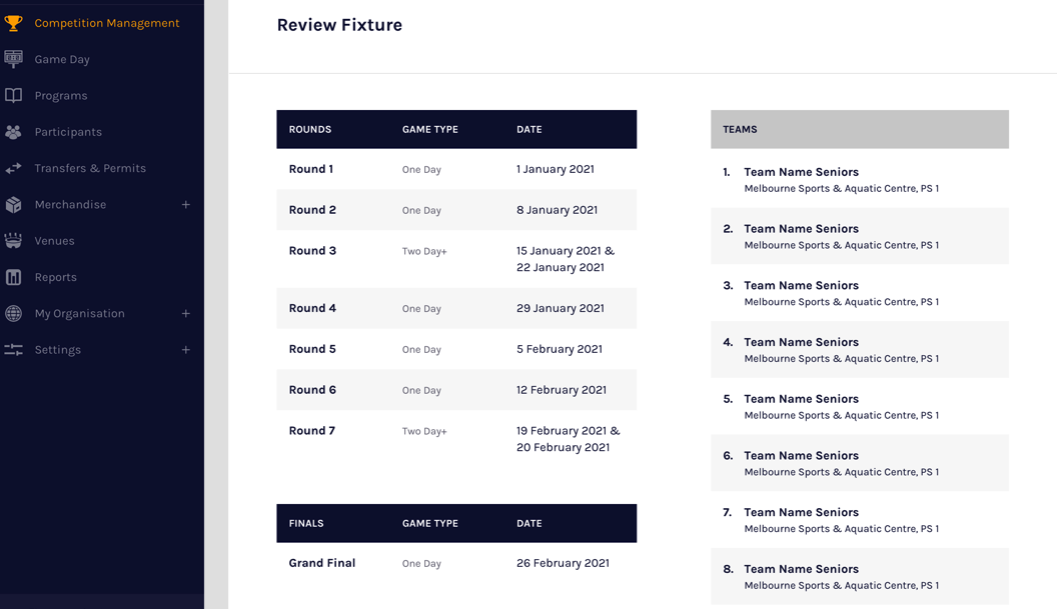Click the Merchandise box icon
Viewport: 1057px width, 609px height.
click(13, 205)
